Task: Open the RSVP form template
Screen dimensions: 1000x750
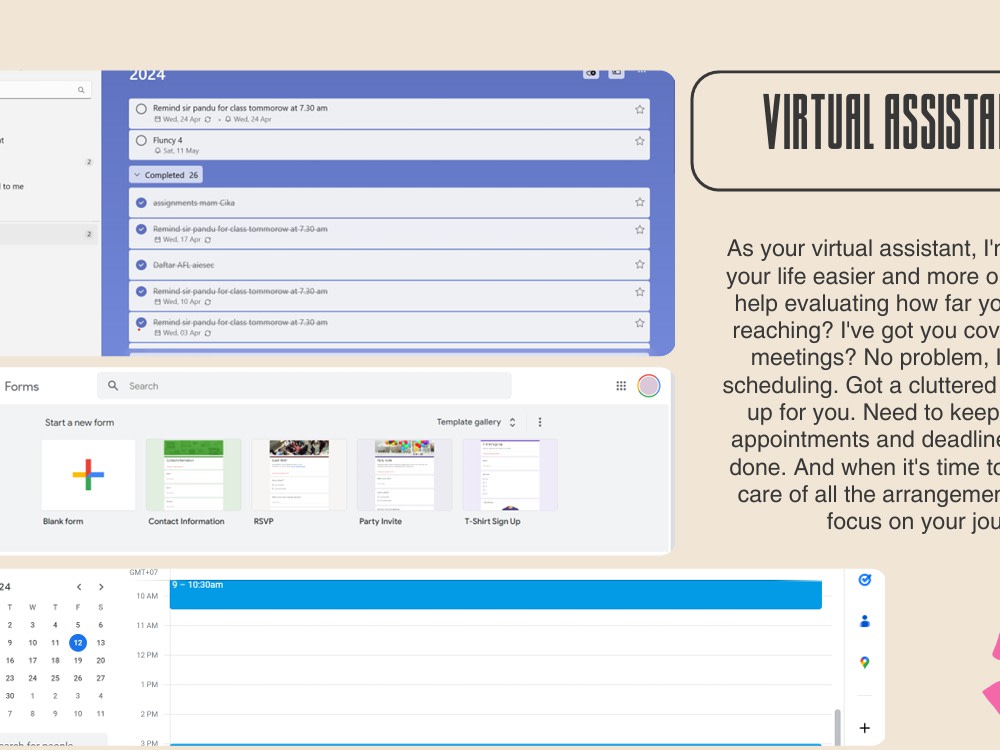Action: click(x=298, y=474)
